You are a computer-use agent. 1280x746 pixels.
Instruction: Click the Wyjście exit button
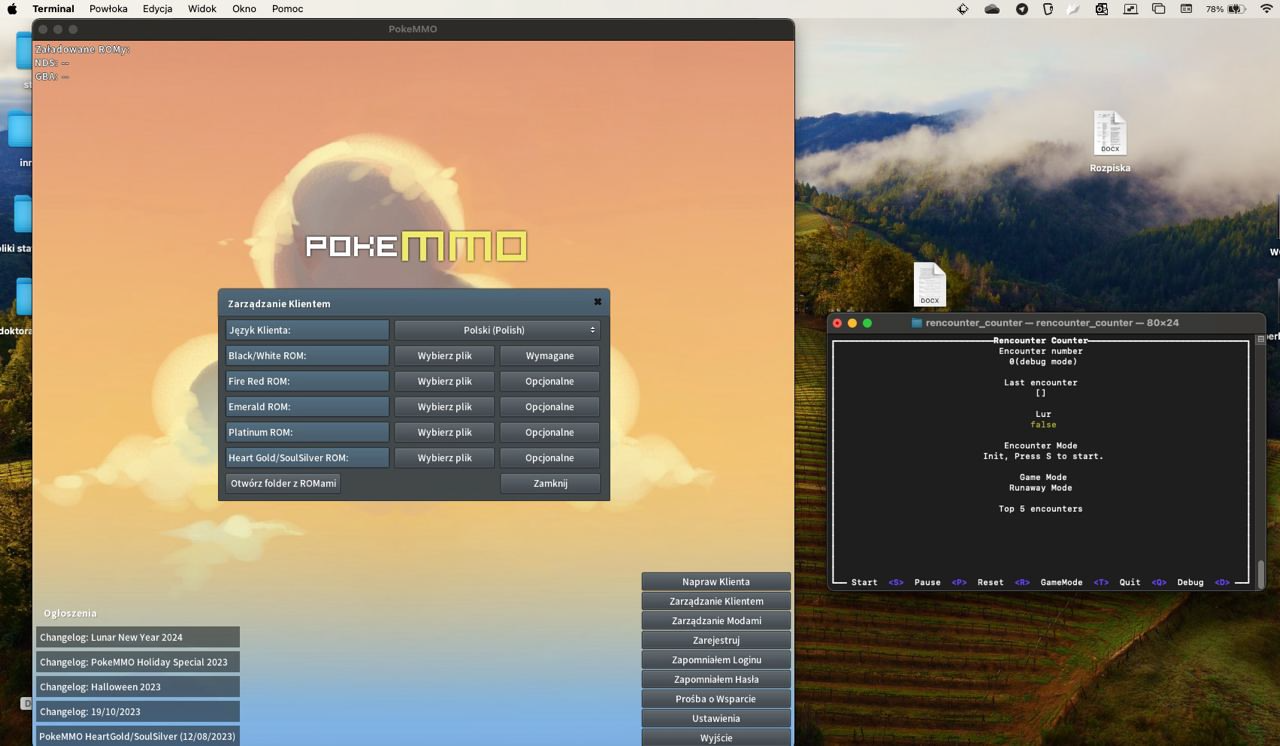716,737
